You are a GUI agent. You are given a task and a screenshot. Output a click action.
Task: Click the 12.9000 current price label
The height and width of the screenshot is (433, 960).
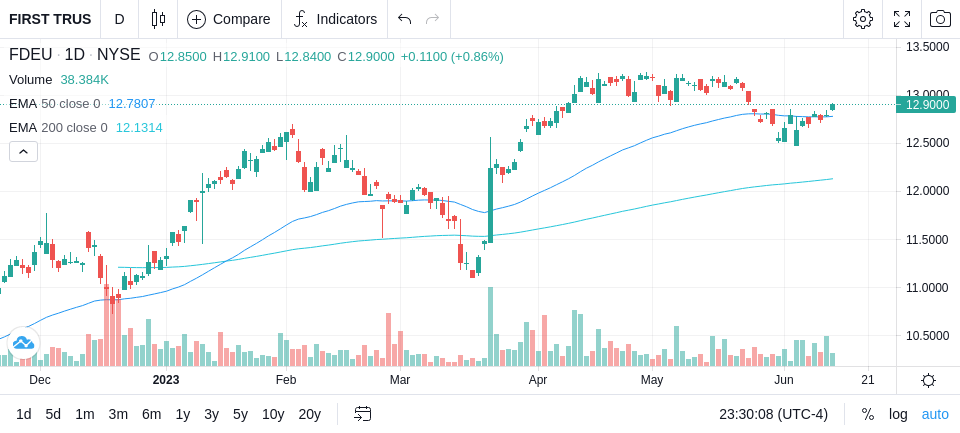[x=926, y=105]
